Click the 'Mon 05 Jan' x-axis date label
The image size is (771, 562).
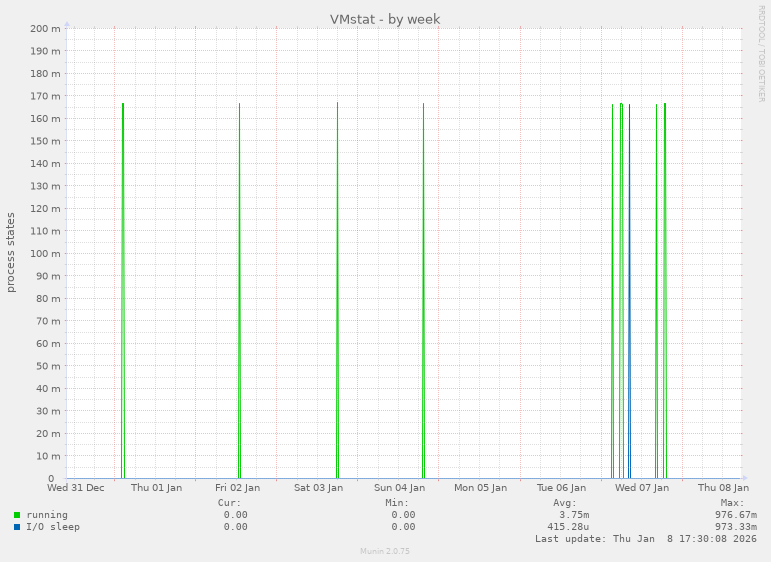480,488
